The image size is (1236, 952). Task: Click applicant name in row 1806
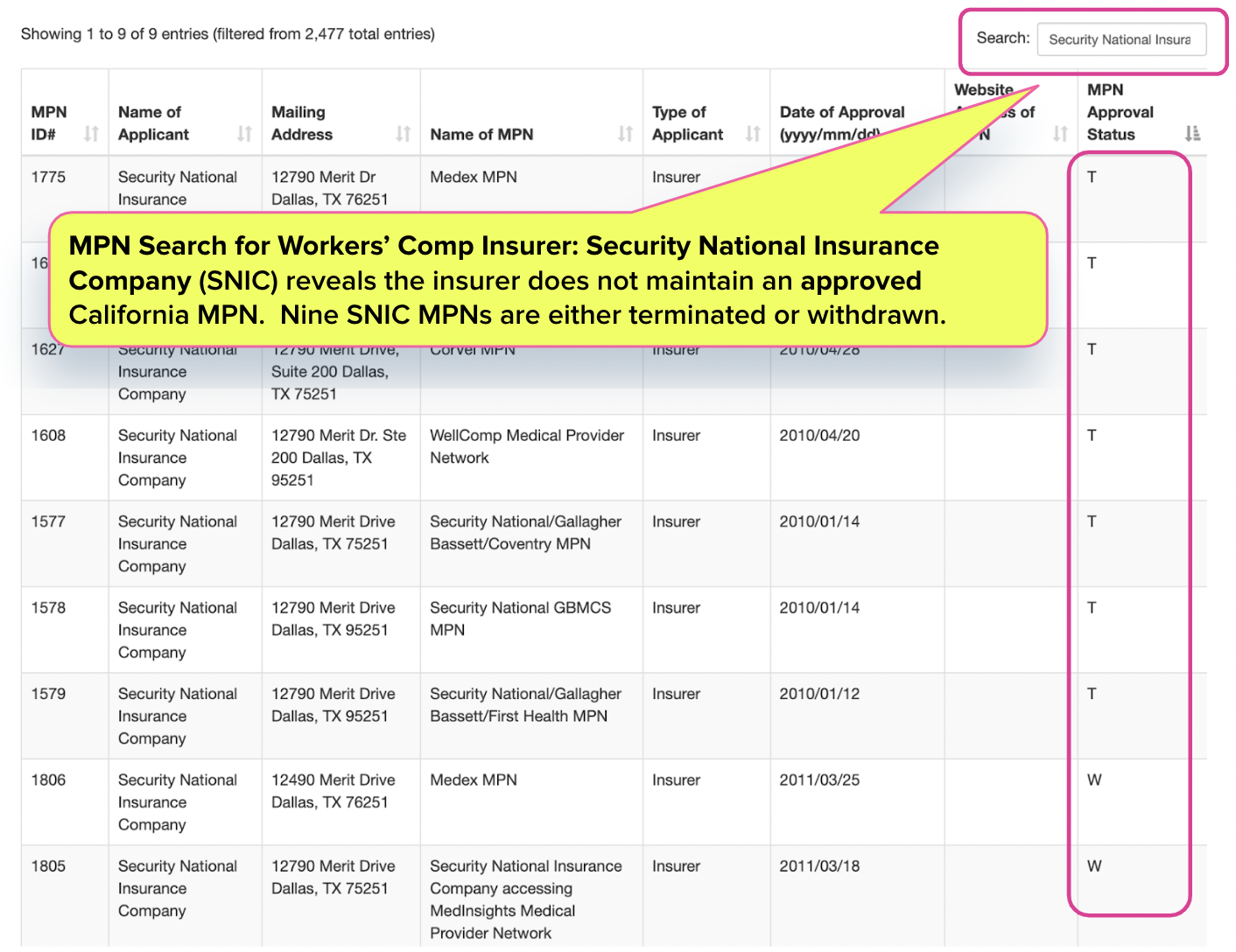pyautogui.click(x=178, y=802)
